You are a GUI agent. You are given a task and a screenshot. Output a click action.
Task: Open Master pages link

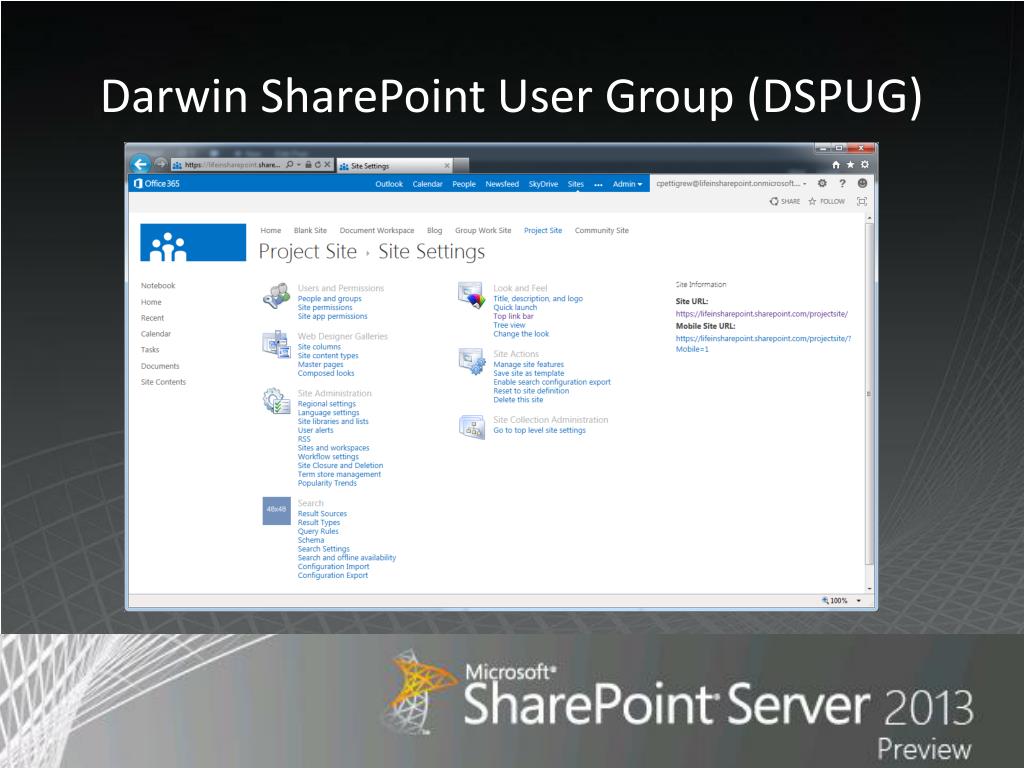[321, 364]
